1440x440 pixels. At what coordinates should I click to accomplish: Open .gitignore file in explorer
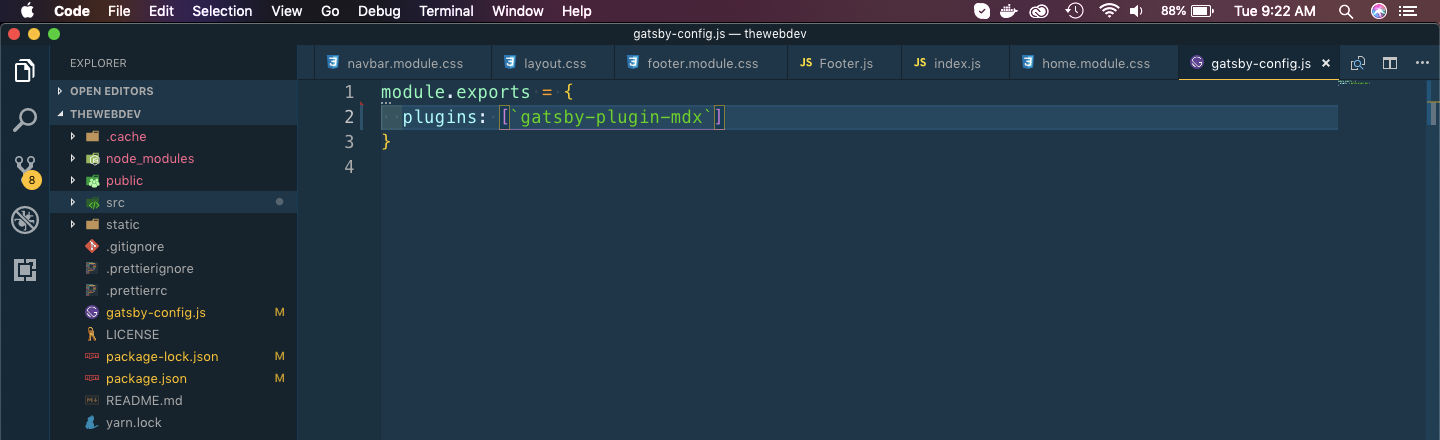point(173,246)
